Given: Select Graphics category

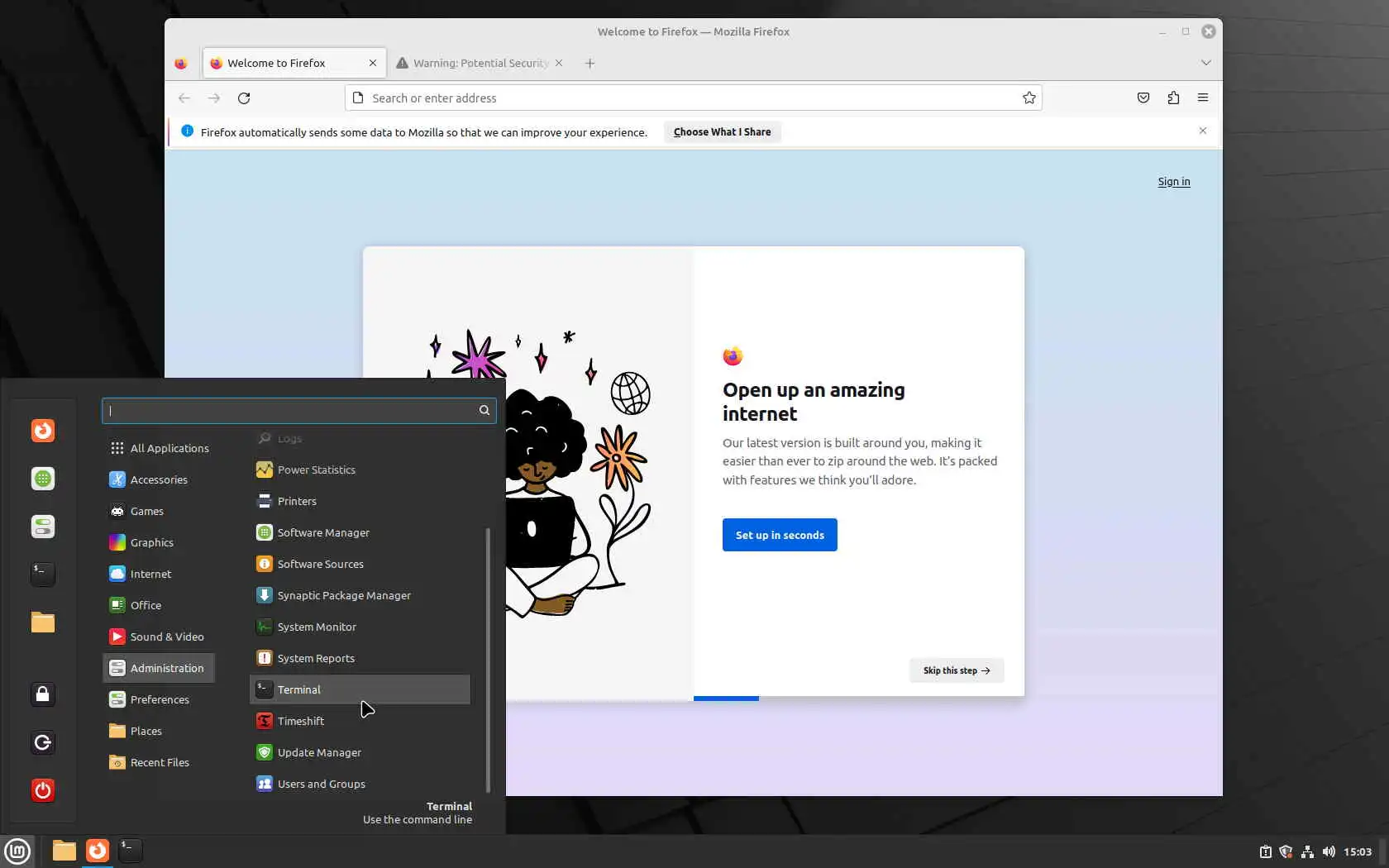Looking at the screenshot, I should 159,542.
